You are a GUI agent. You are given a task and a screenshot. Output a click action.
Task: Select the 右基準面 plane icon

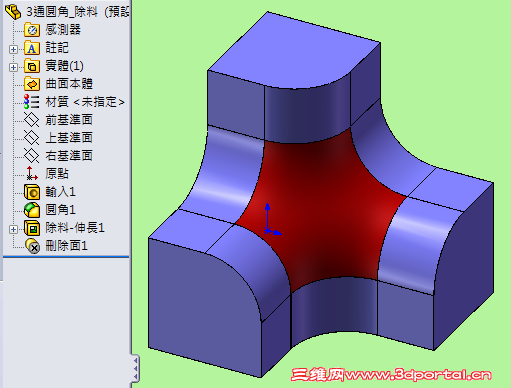(x=32, y=156)
